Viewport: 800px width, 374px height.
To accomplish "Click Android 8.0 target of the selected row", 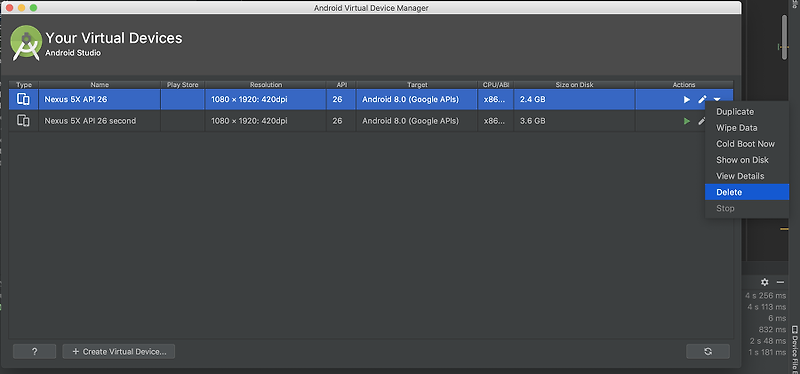I will [x=417, y=99].
